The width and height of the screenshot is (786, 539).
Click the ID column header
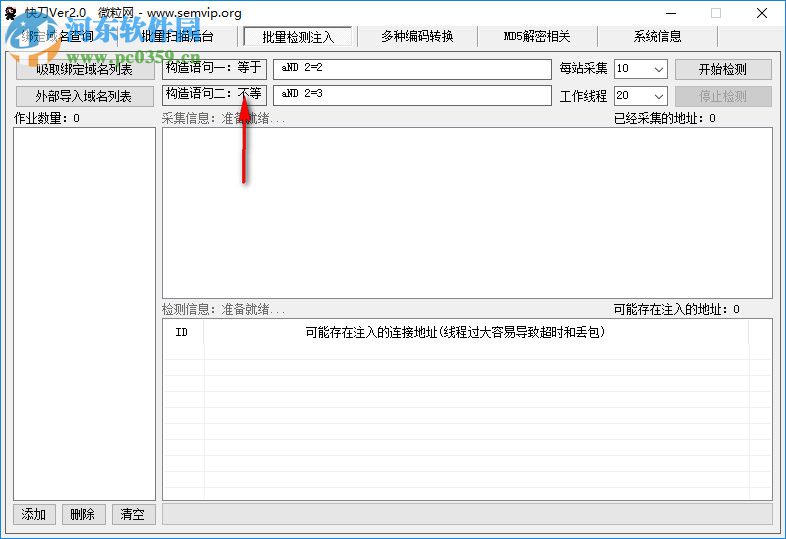tap(182, 332)
